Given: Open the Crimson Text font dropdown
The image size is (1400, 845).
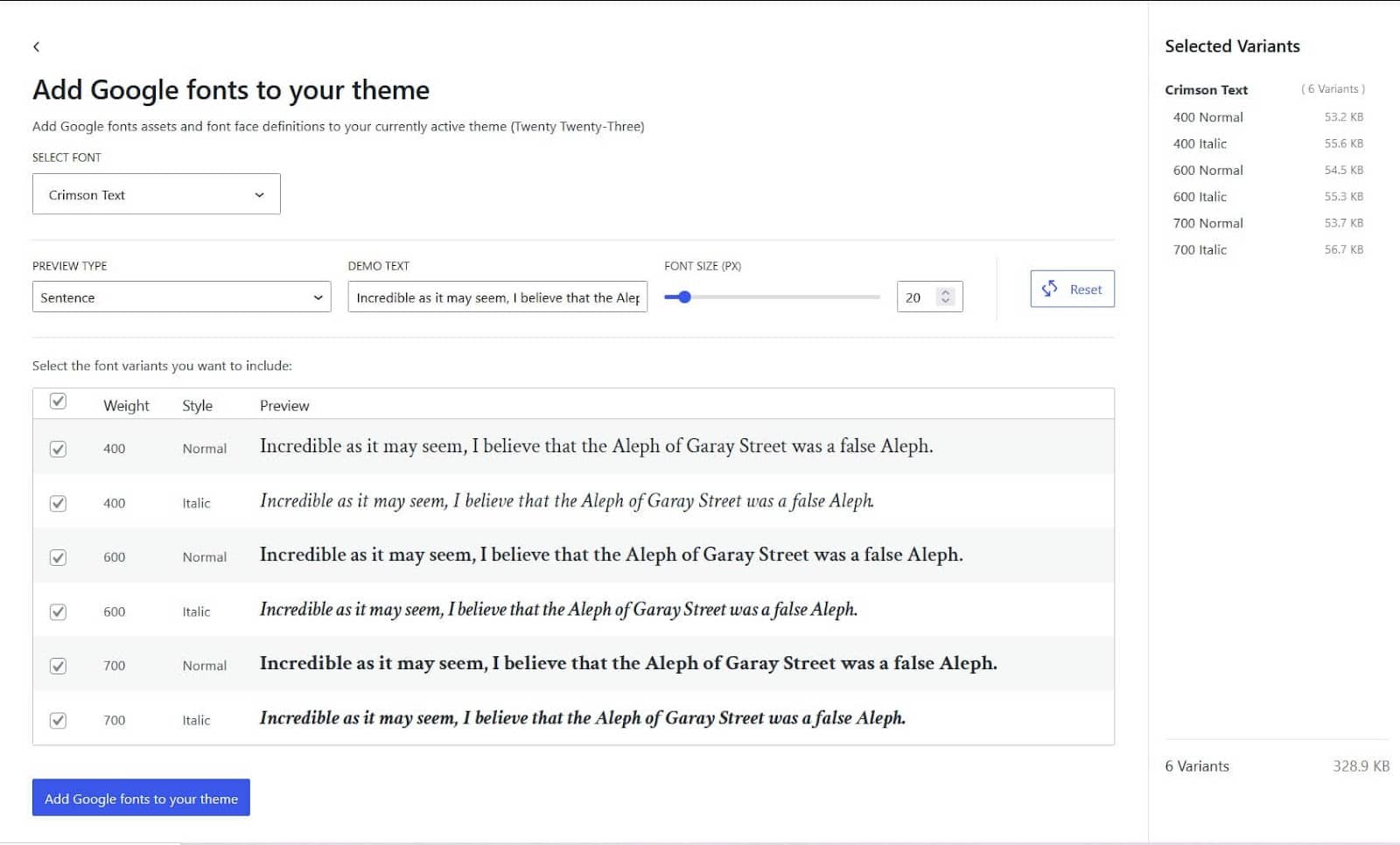Looking at the screenshot, I should pyautogui.click(x=156, y=194).
